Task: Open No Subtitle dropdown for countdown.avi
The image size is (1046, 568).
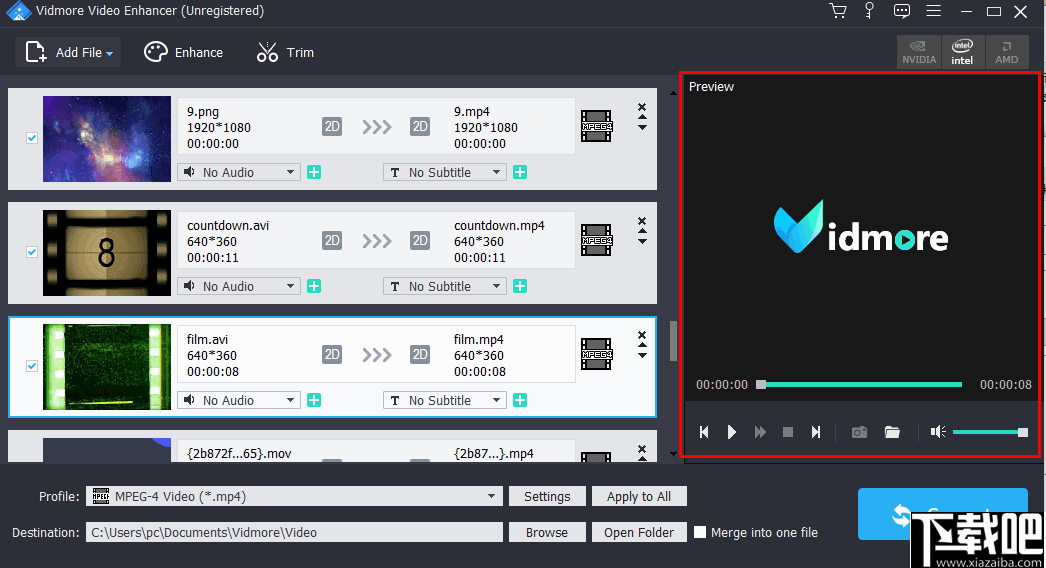Action: pyautogui.click(x=445, y=286)
